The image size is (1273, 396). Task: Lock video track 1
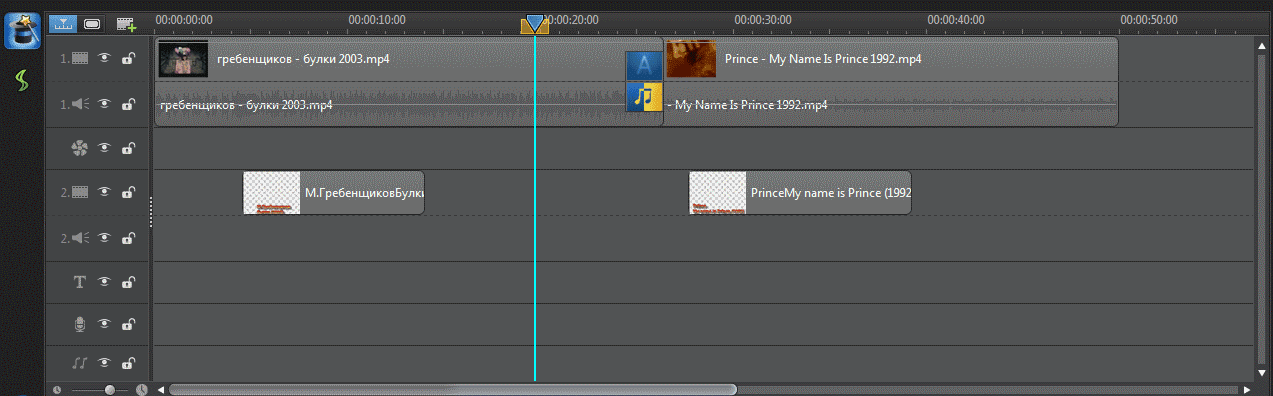tap(128, 58)
